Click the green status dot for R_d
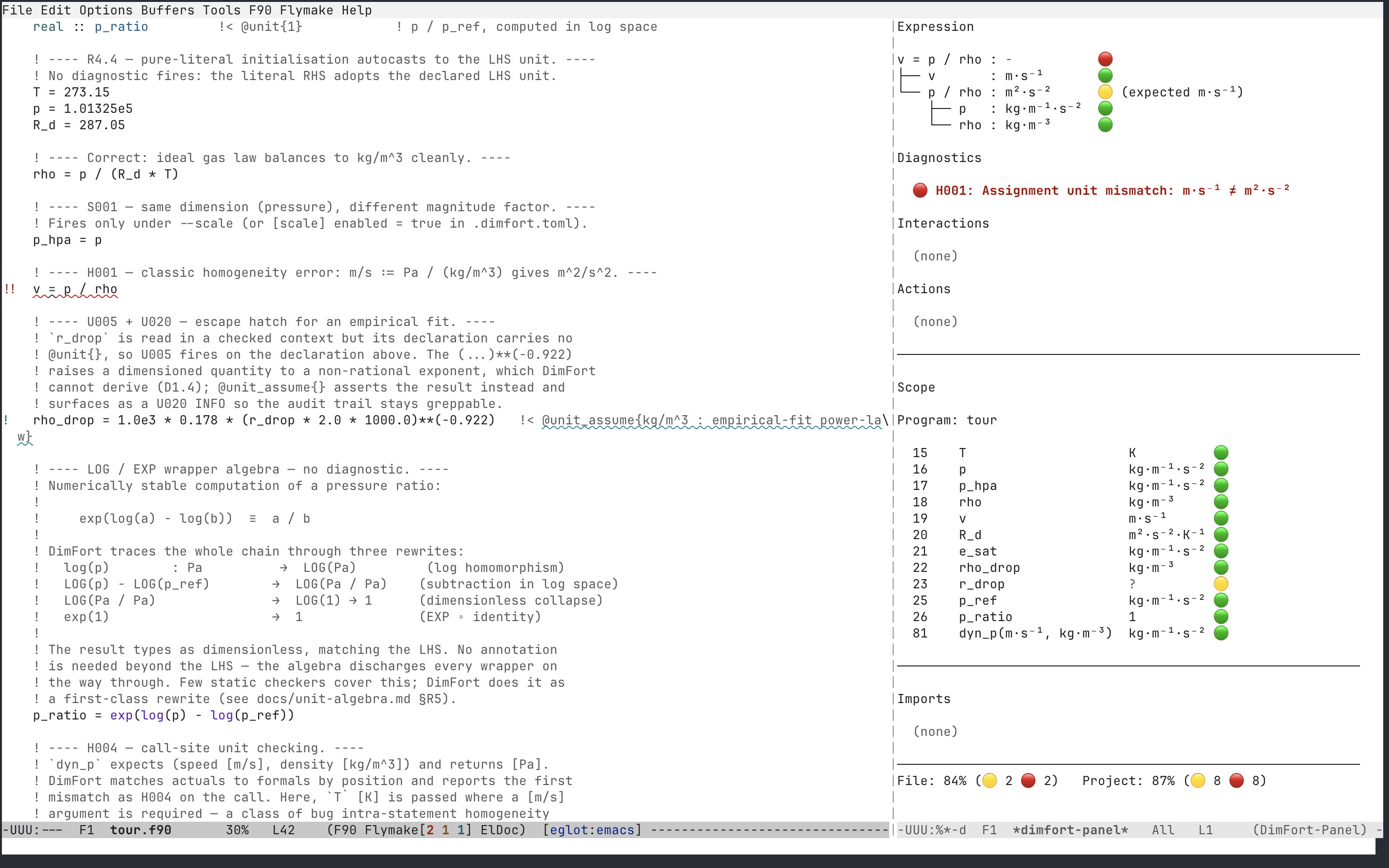 (1221, 534)
